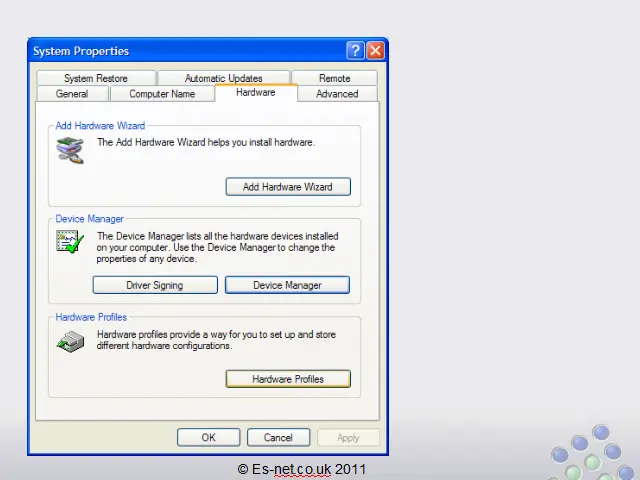Screen dimensions: 640x480
Task: Confirm with the OK button
Action: click(209, 438)
